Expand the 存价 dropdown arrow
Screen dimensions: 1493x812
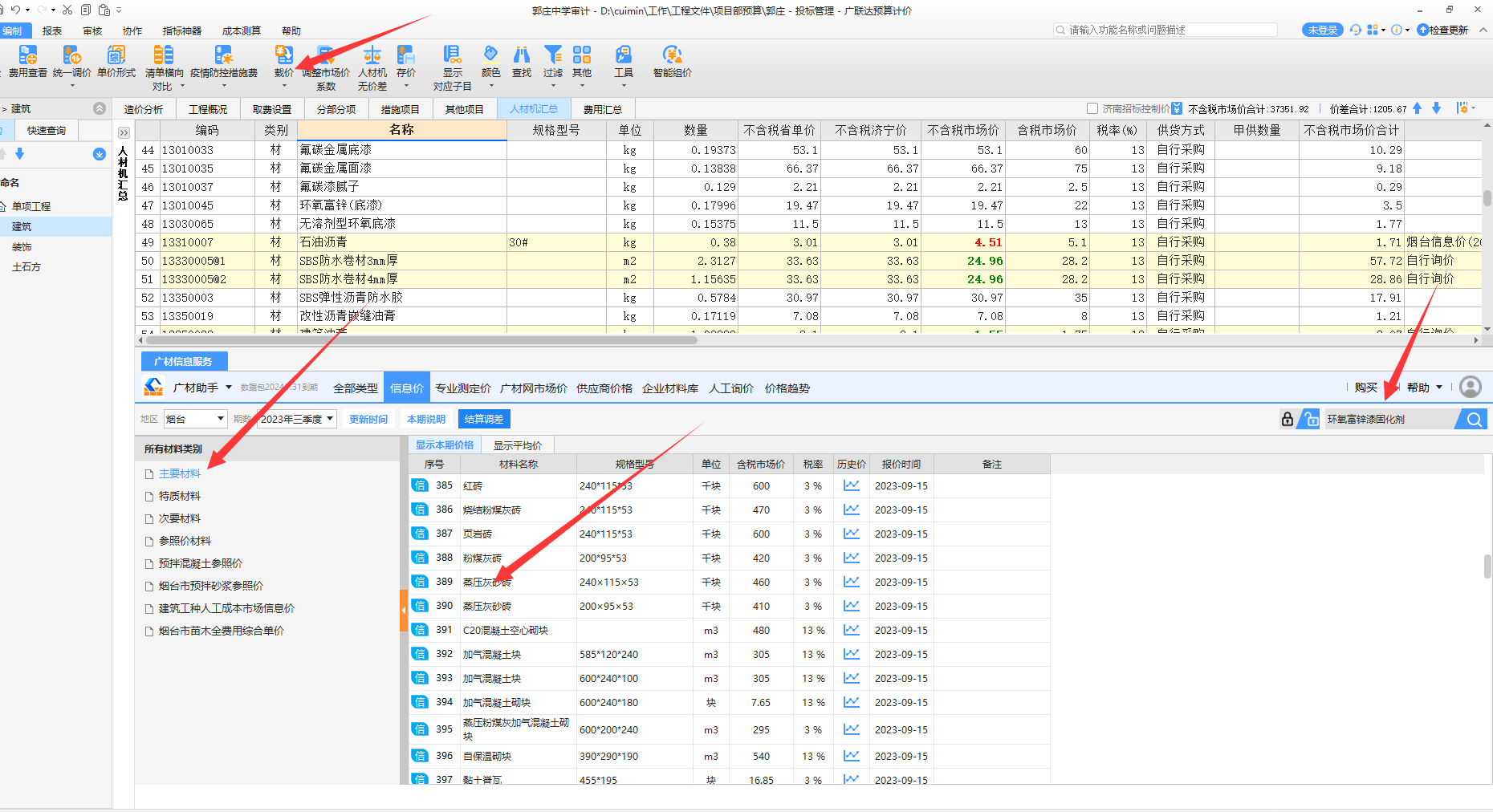[x=406, y=86]
